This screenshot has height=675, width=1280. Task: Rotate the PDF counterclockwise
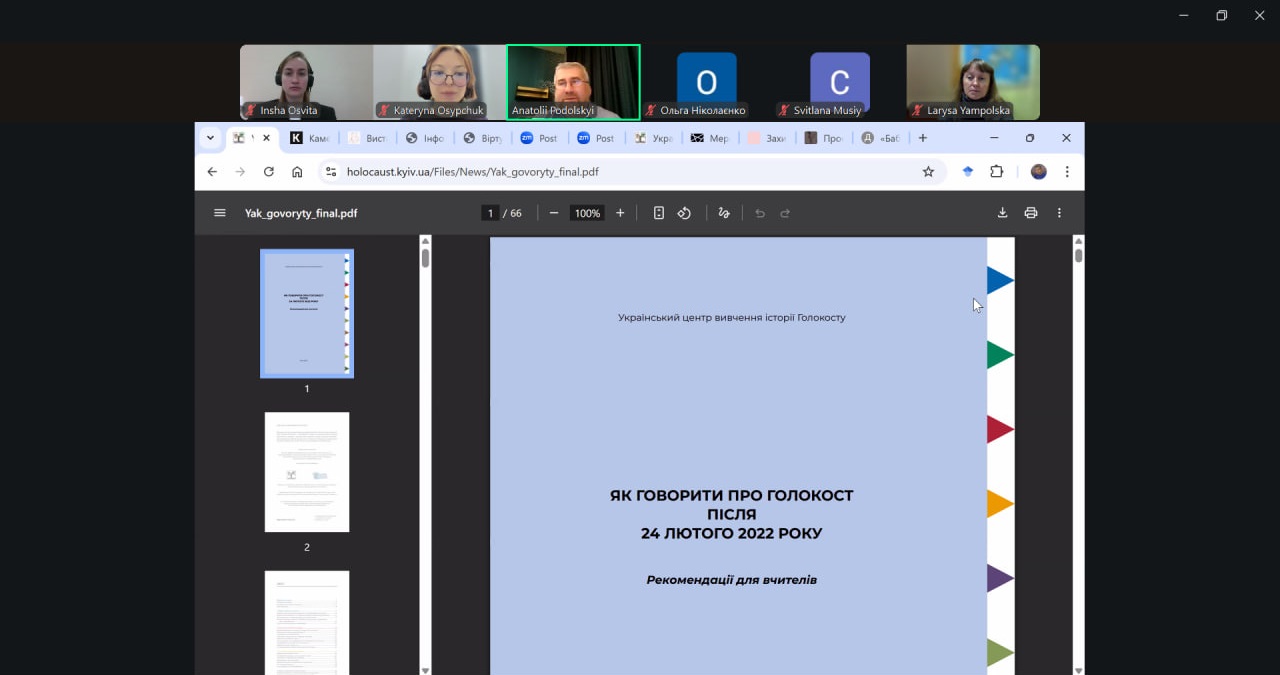point(685,213)
